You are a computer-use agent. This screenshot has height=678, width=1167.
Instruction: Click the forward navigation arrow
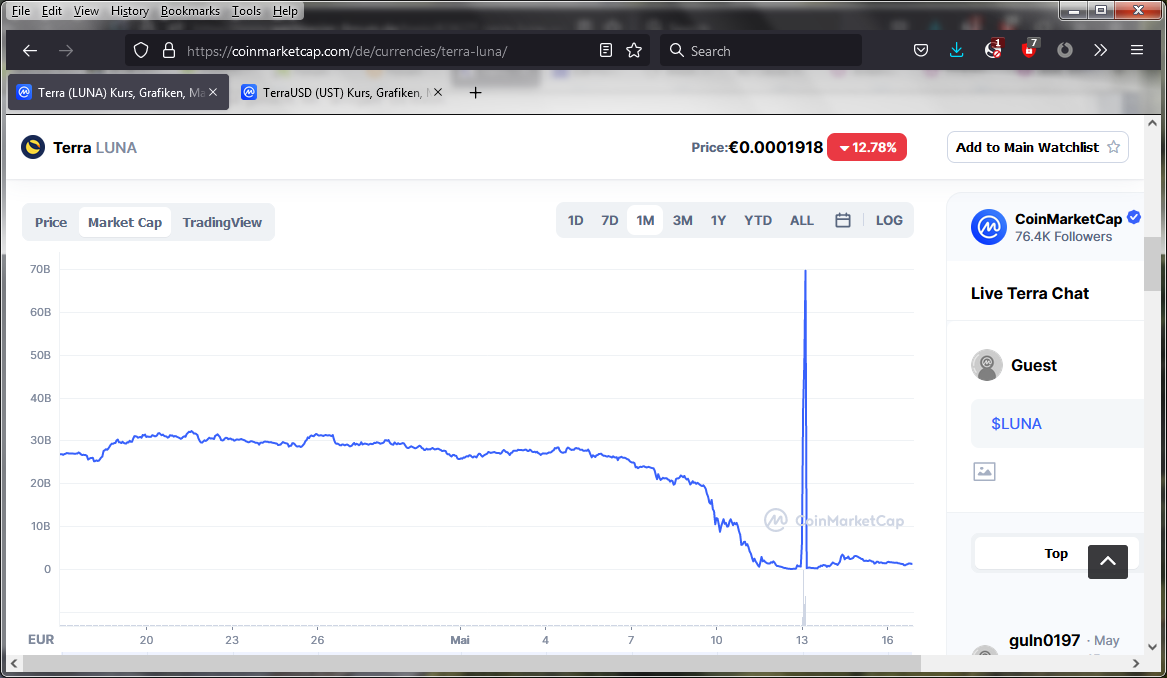[x=66, y=51]
